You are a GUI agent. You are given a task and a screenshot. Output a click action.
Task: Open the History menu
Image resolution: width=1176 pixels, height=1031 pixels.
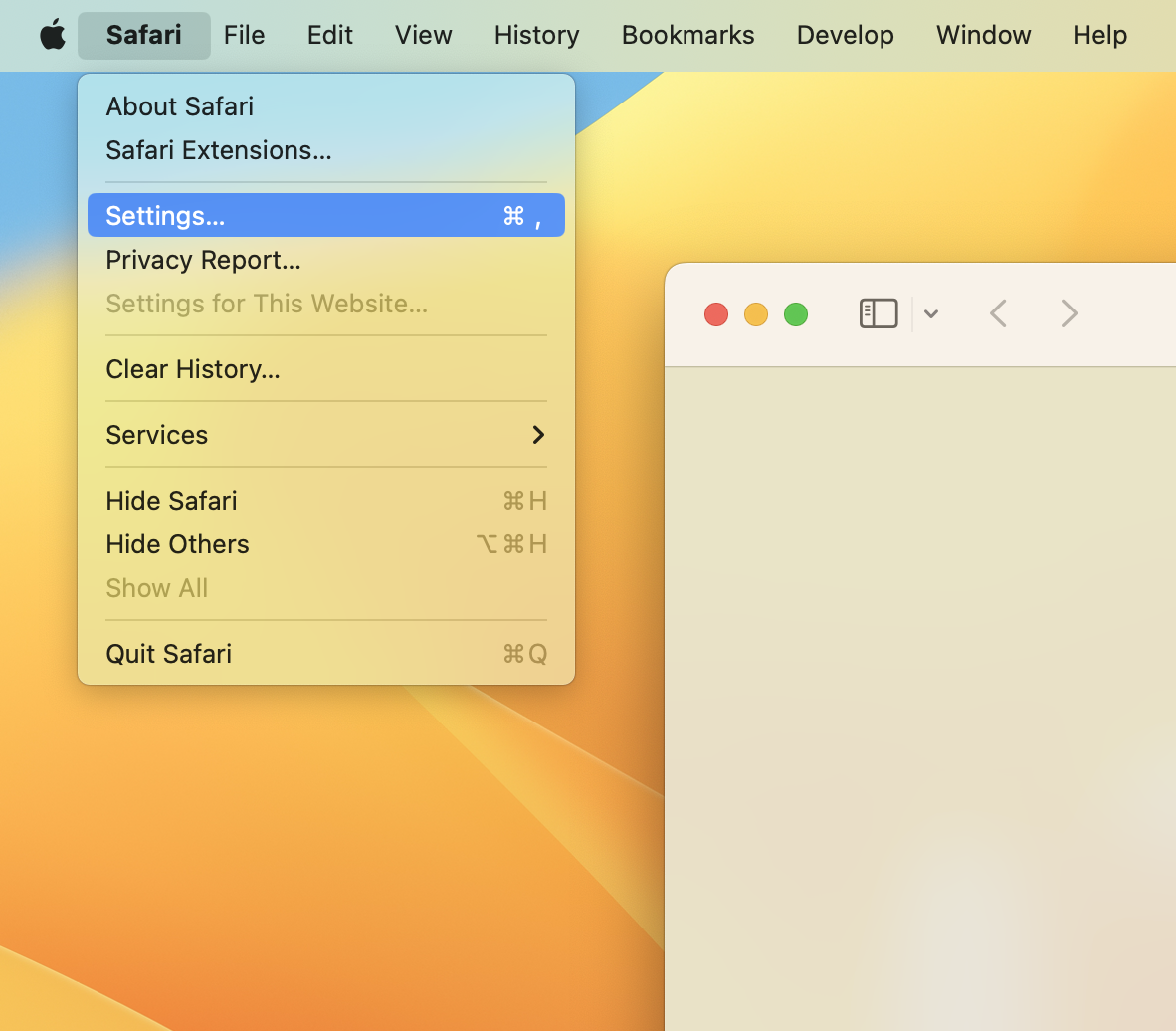tap(536, 35)
